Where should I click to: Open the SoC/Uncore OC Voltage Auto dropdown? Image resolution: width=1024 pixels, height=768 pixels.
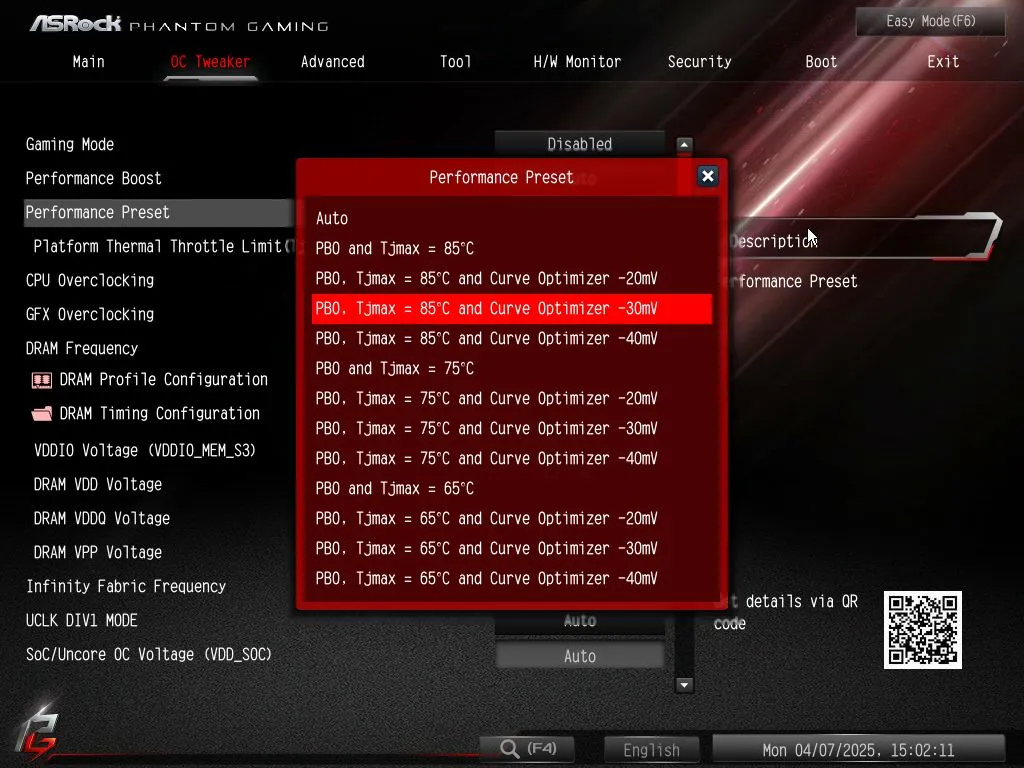(x=580, y=655)
